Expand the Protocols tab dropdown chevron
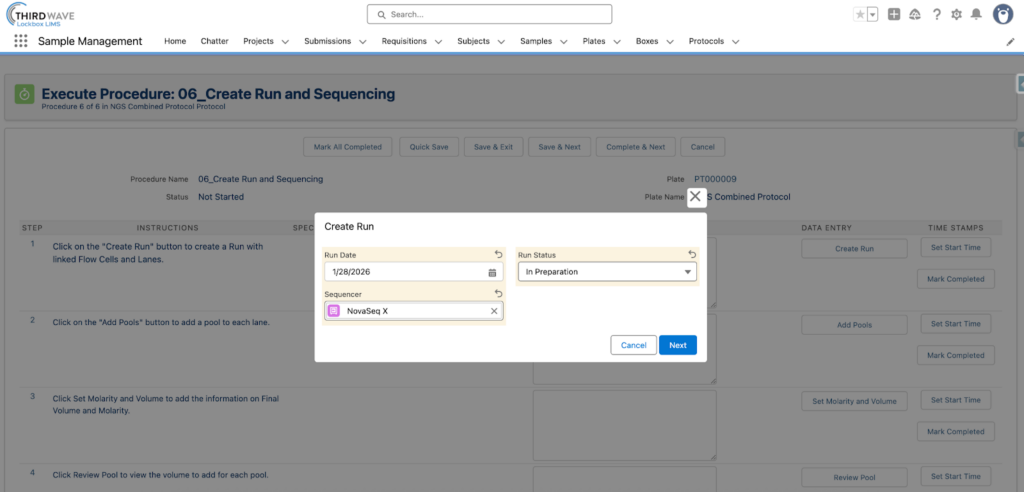This screenshot has height=492, width=1024. pos(735,41)
